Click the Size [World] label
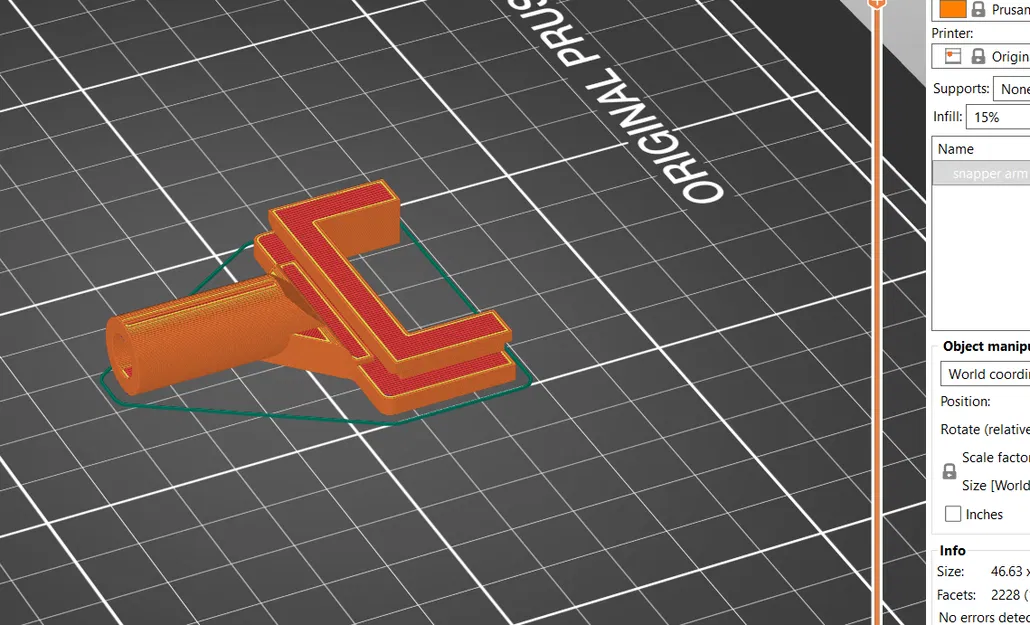This screenshot has height=625, width=1030. pos(995,485)
